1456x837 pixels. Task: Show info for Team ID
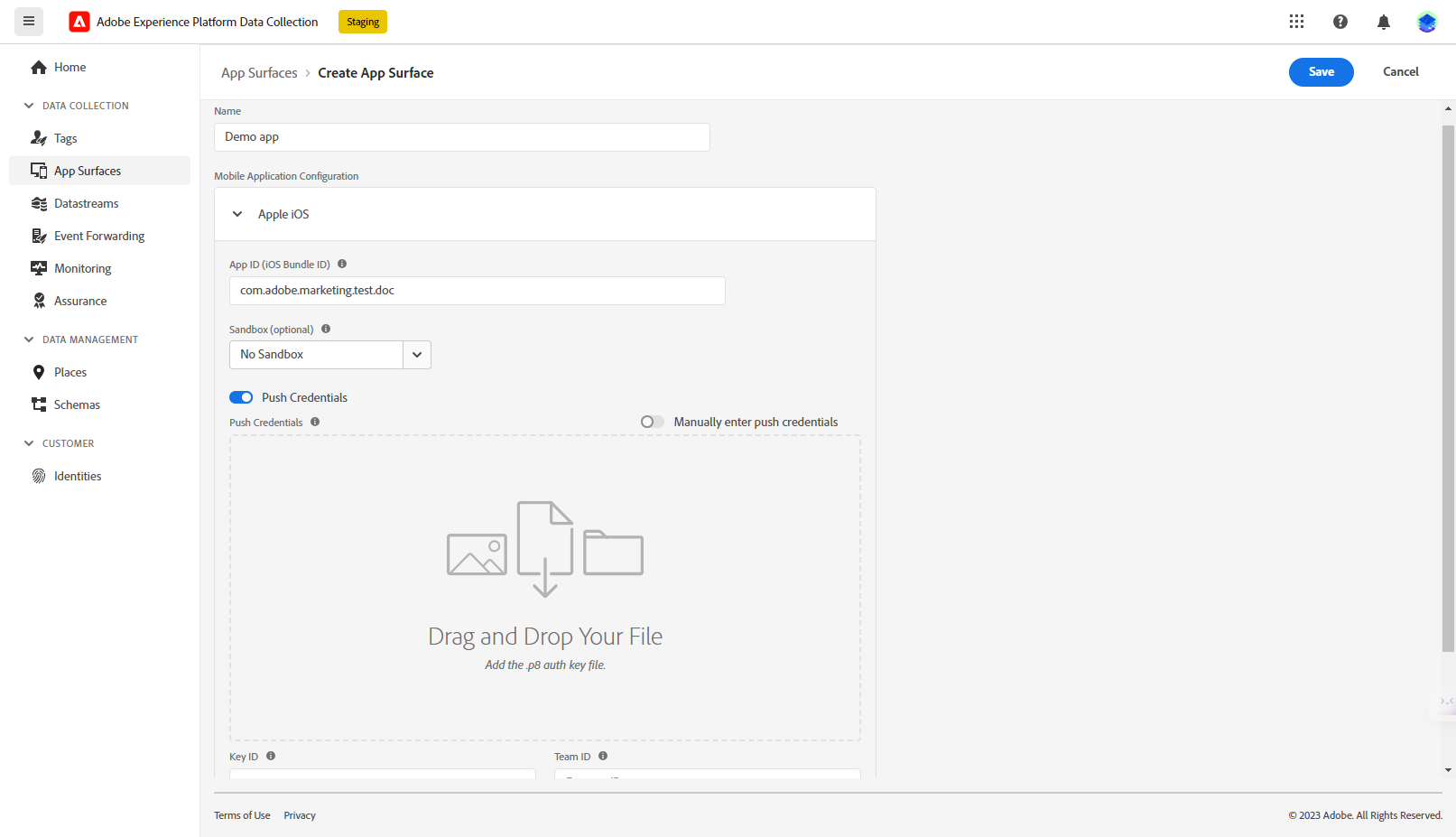(603, 756)
